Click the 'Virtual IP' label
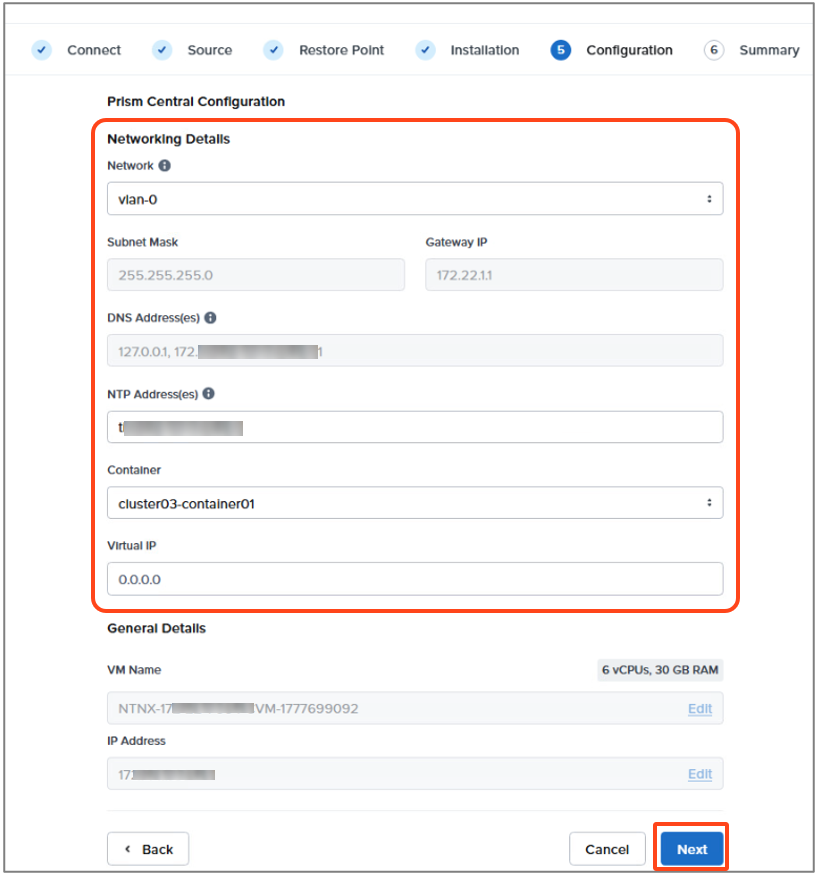The image size is (819, 879). point(132,545)
